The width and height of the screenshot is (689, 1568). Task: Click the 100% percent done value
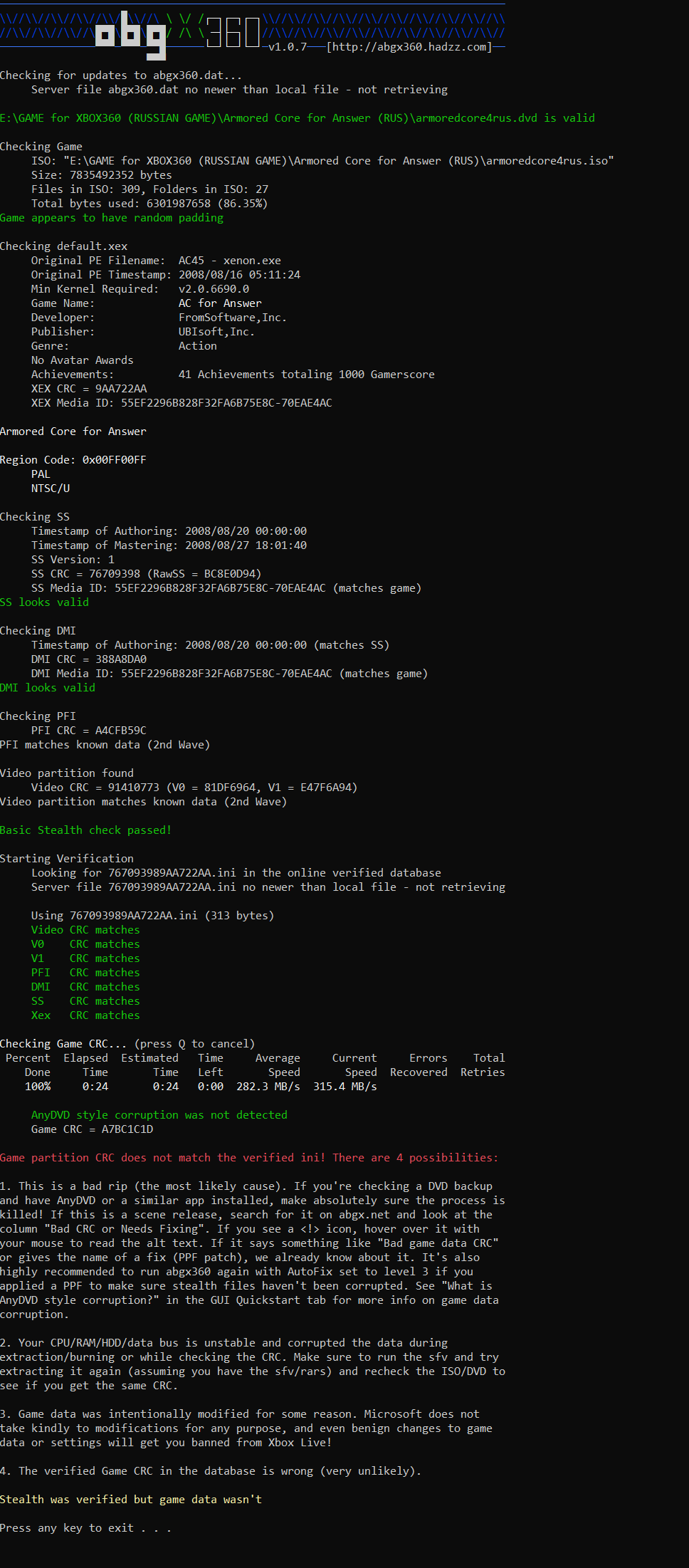(38, 1087)
